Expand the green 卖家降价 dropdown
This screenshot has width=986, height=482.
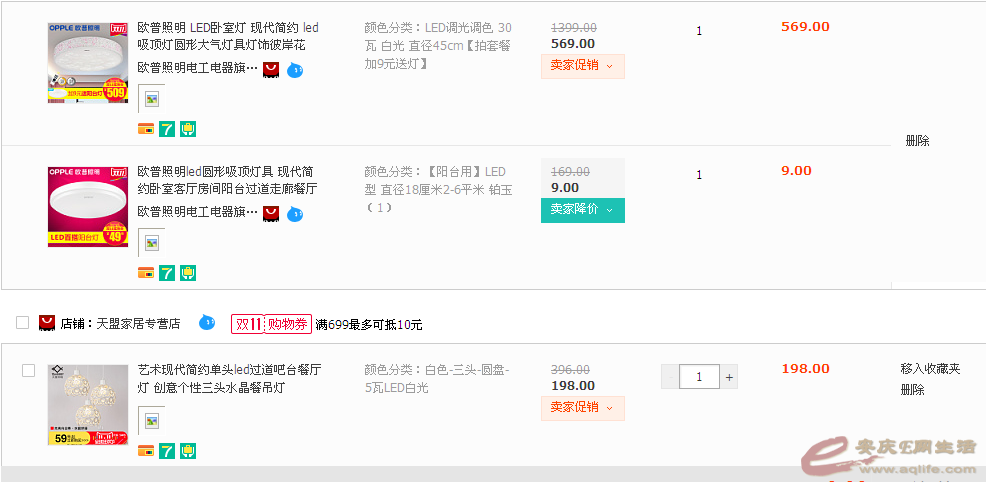point(582,210)
